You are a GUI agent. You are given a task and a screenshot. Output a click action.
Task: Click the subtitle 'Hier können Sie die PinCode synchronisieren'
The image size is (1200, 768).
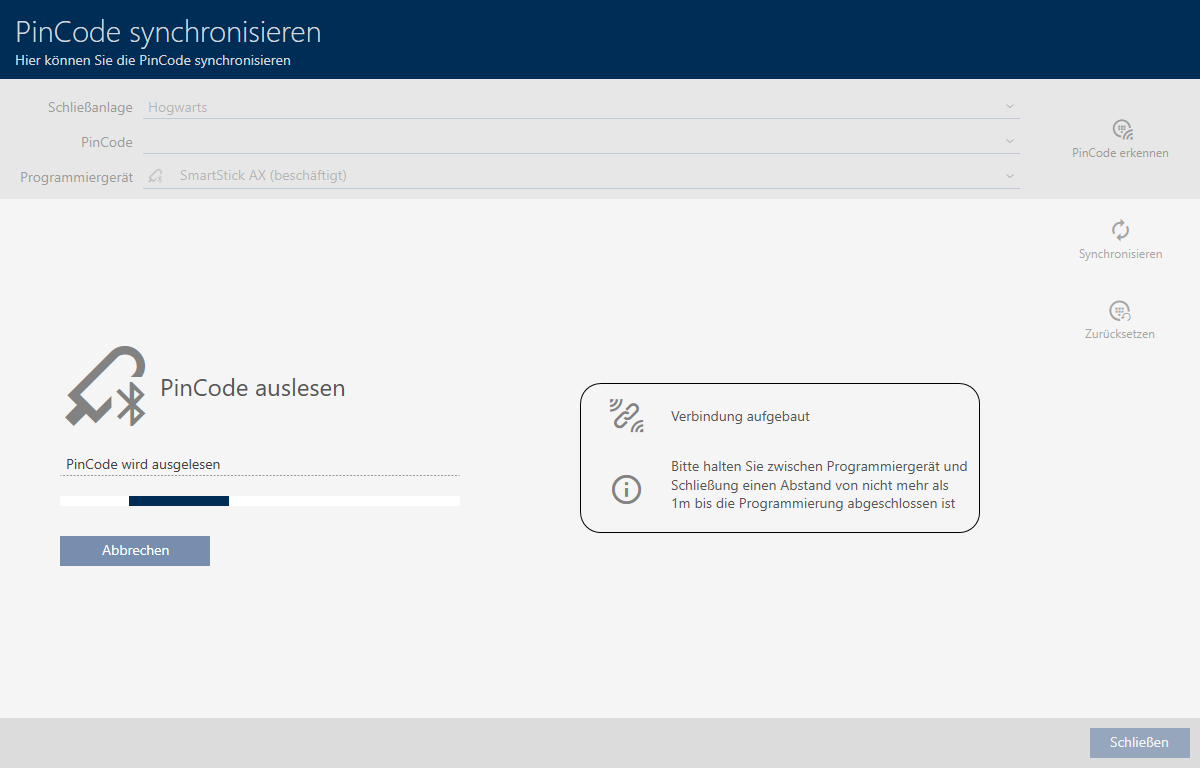153,61
